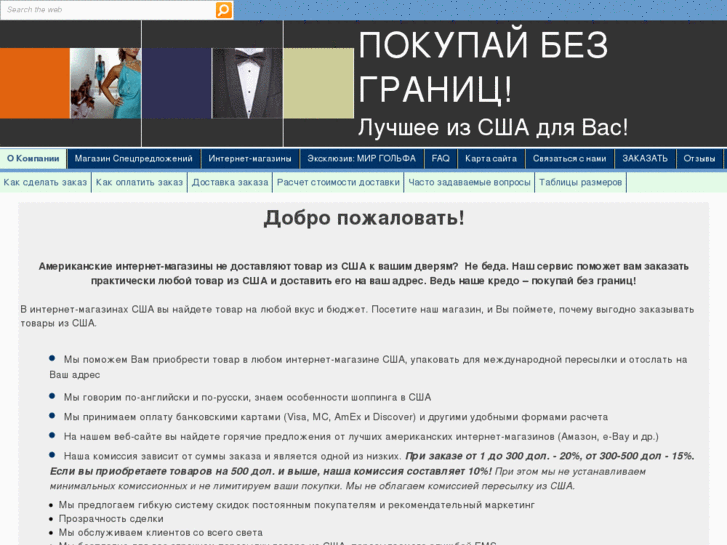Open 'Как сделать заказ' submenu link
This screenshot has width=727, height=545.
click(x=45, y=182)
